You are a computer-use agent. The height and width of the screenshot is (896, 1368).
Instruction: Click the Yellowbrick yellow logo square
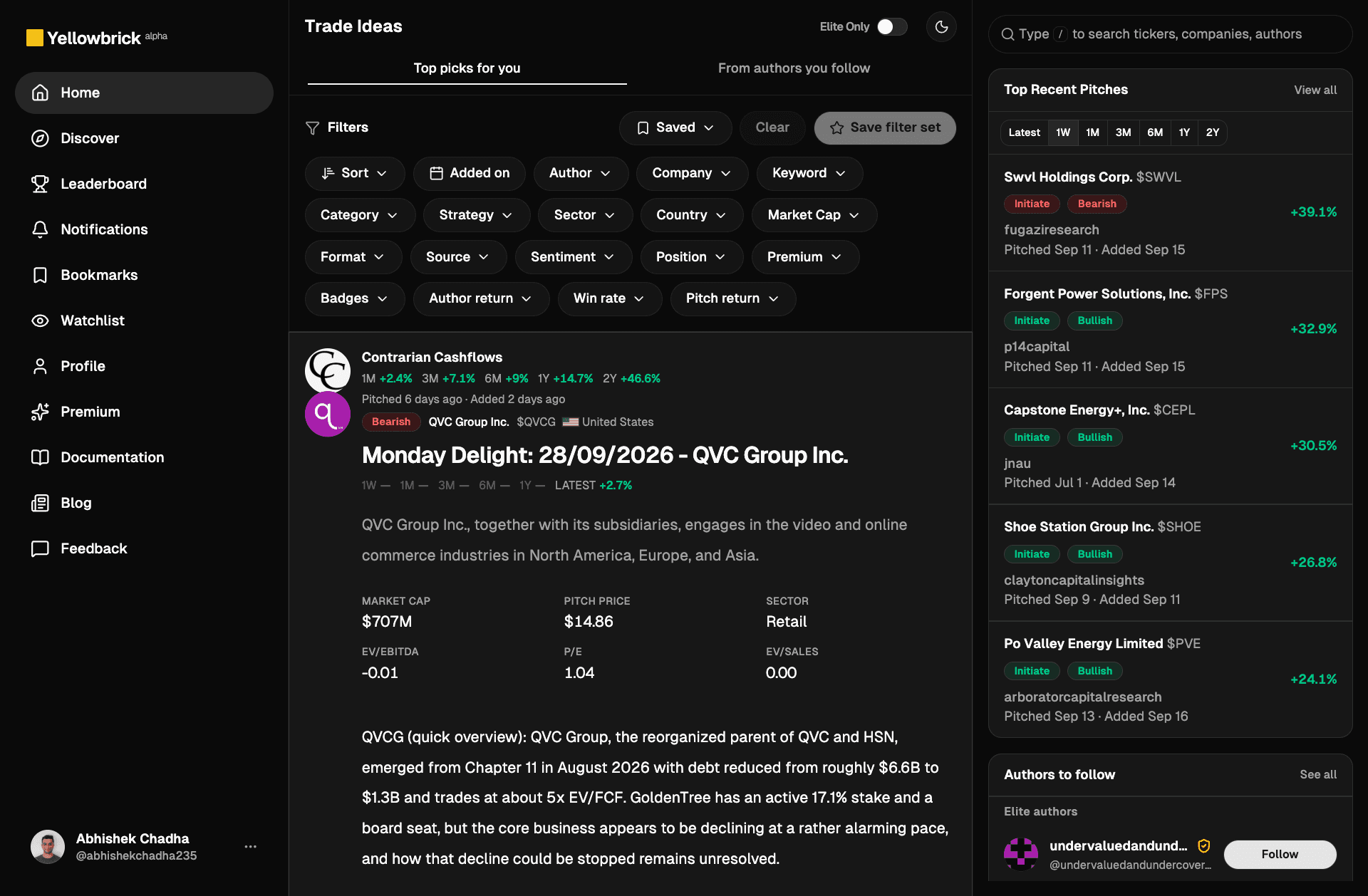(34, 38)
